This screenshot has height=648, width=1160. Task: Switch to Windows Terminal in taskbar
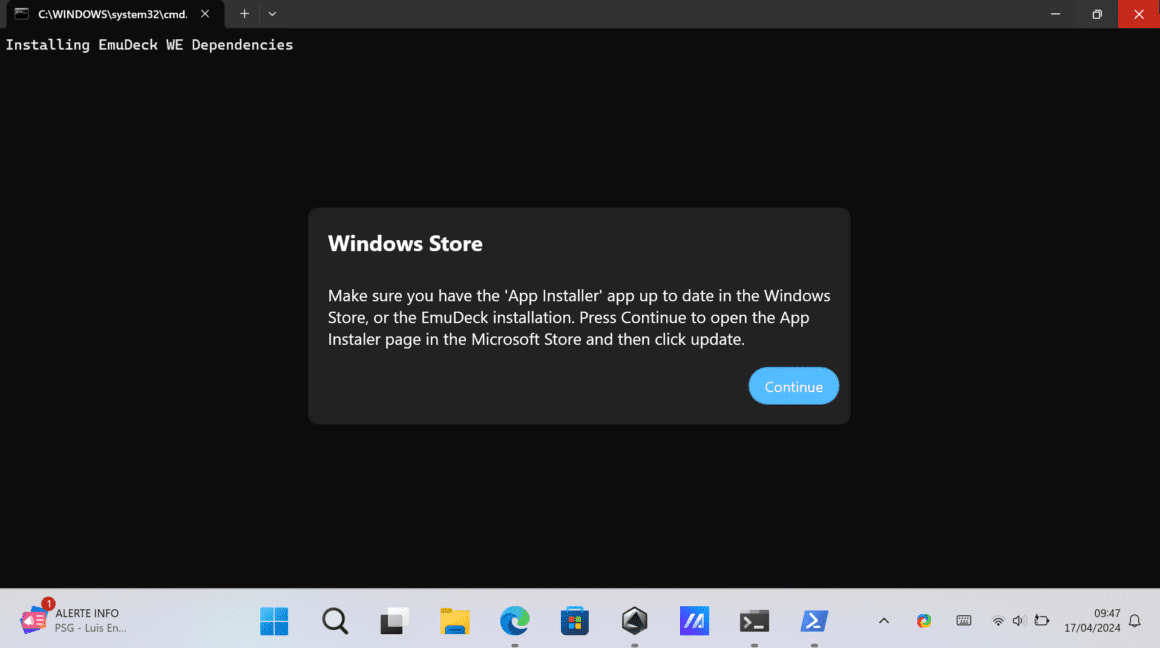(754, 621)
